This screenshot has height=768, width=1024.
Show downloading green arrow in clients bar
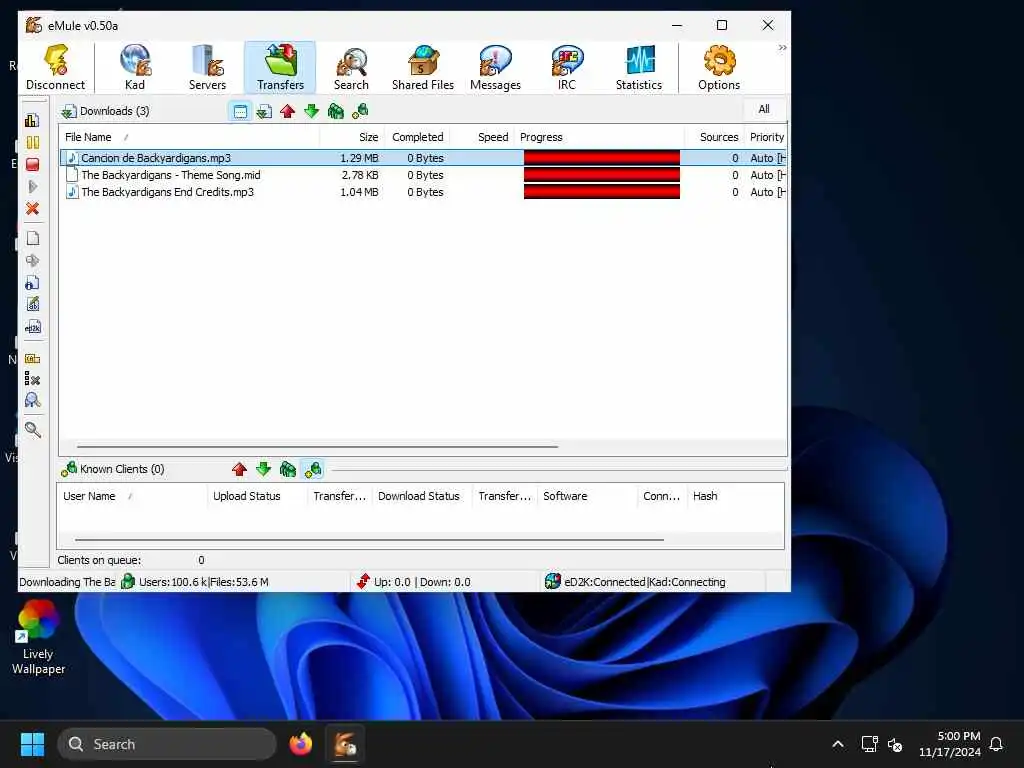click(x=263, y=469)
